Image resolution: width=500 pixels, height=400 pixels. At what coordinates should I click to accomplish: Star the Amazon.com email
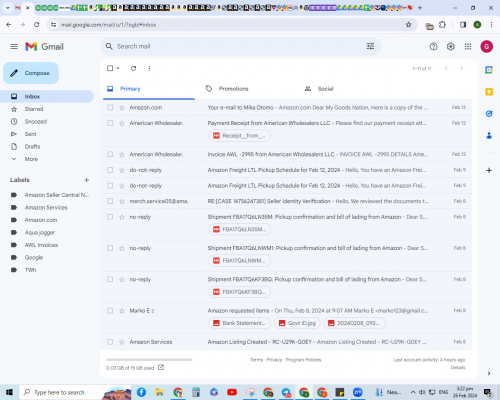pyautogui.click(x=122, y=108)
